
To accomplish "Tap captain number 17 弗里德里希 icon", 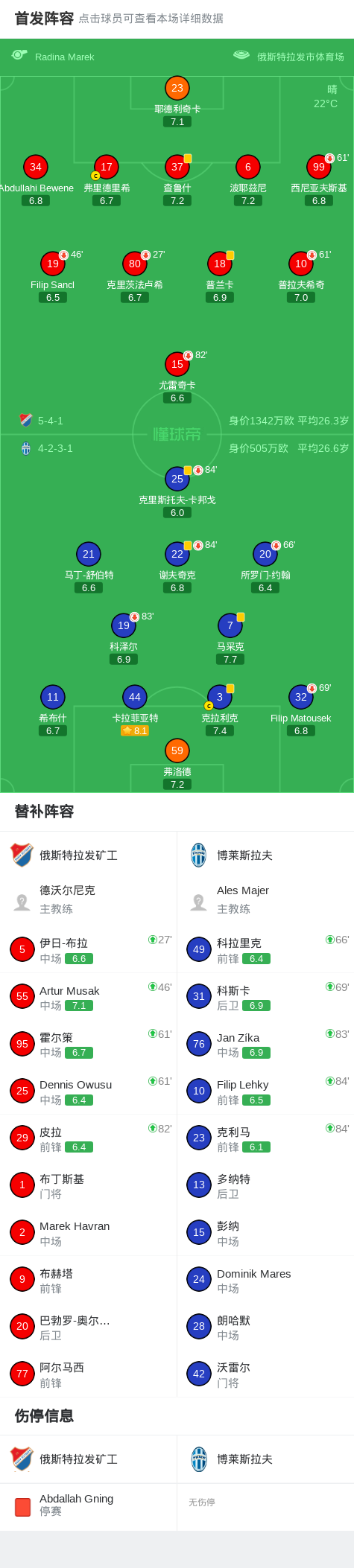I will [x=107, y=167].
